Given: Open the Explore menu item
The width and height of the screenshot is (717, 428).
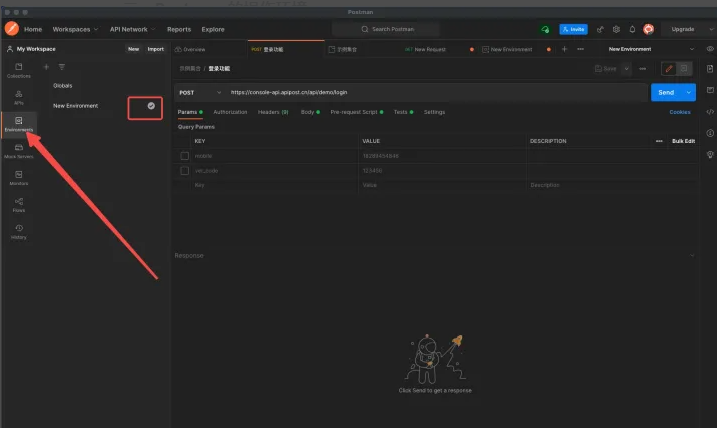Looking at the screenshot, I should tap(213, 29).
